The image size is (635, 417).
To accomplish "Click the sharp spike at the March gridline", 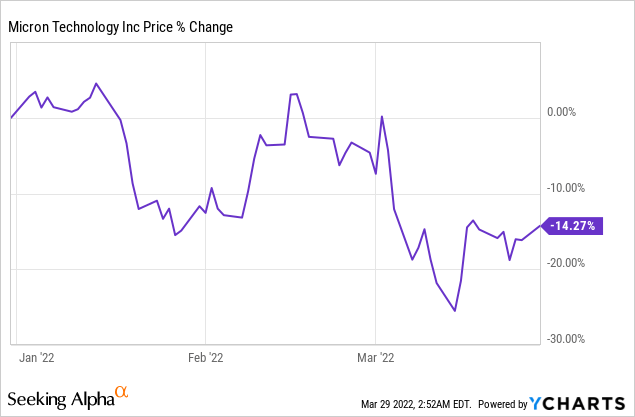I will (x=382, y=116).
